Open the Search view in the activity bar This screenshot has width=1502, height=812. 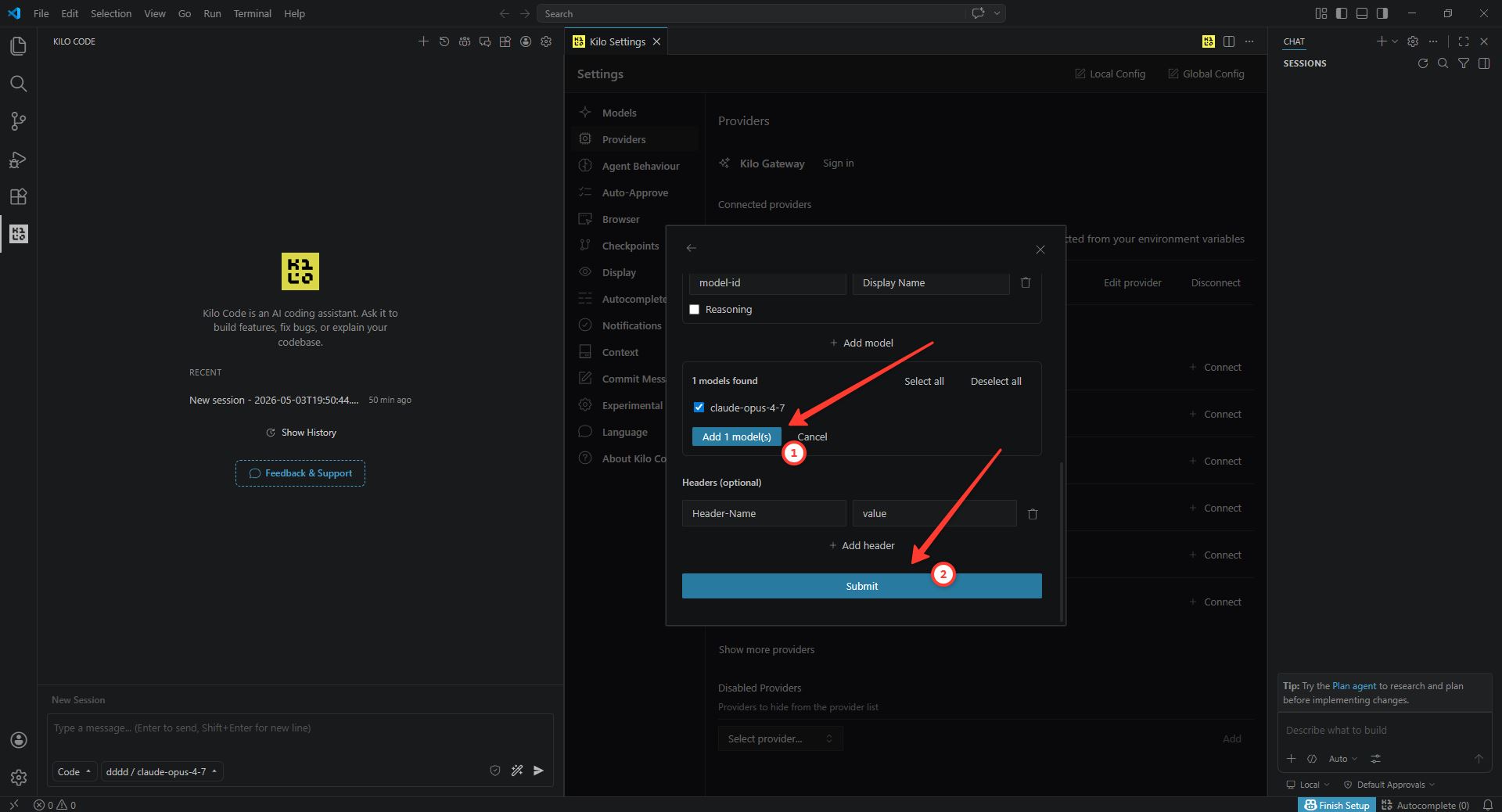[x=18, y=84]
